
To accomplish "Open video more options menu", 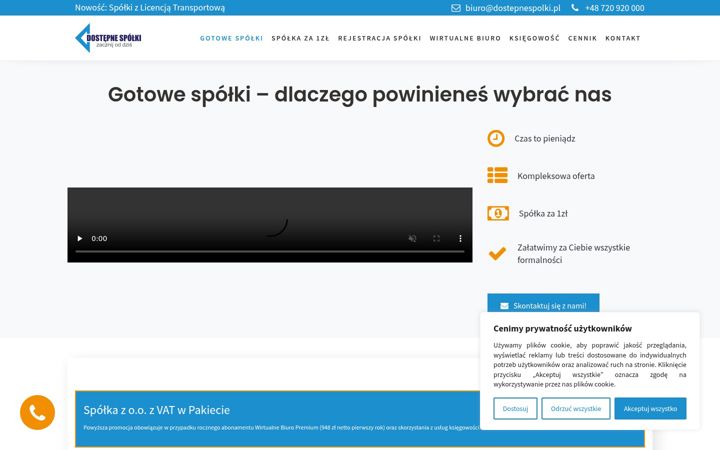I will pos(460,238).
